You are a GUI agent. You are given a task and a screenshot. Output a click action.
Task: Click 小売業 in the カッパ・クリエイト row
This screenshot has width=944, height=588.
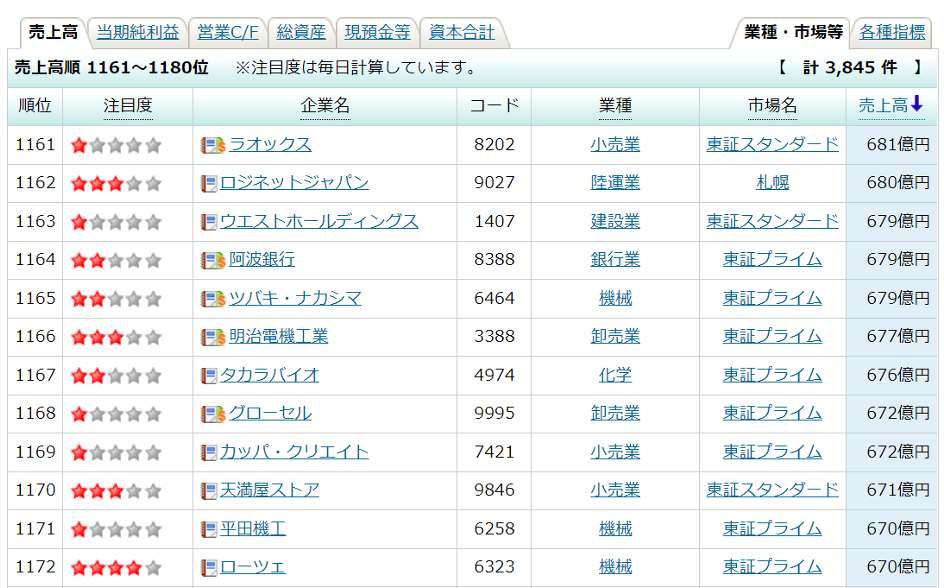click(615, 451)
